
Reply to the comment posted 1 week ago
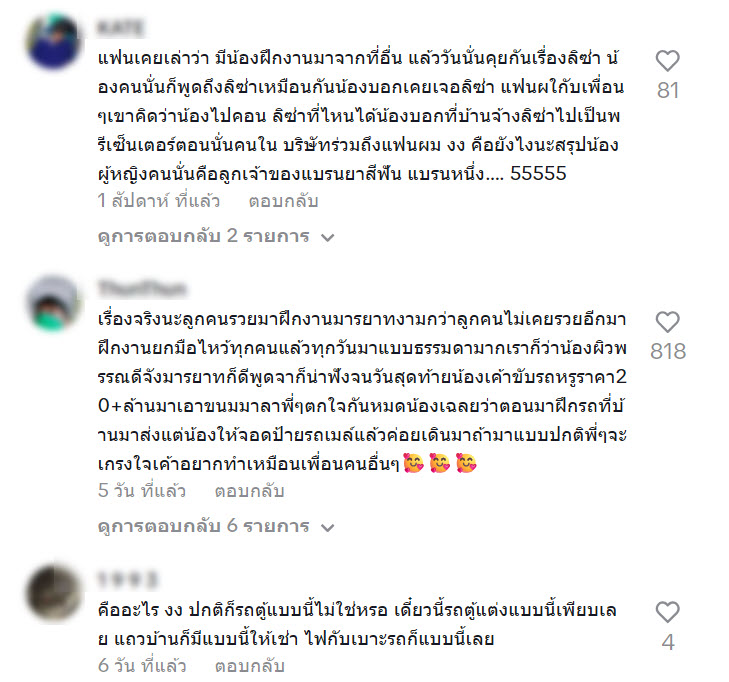pos(283,201)
